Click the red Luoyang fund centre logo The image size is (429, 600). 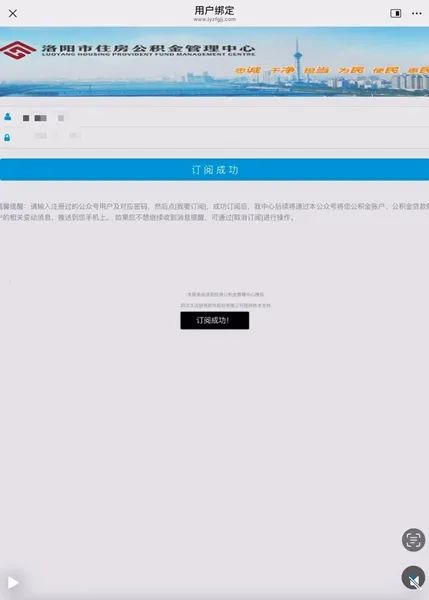coord(17,50)
